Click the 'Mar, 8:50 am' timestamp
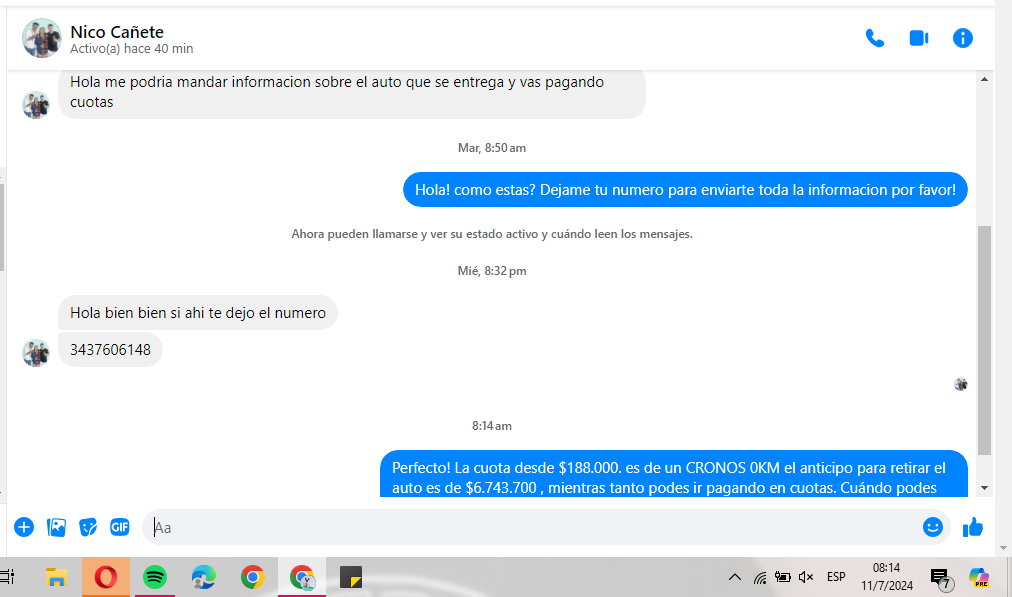This screenshot has width=1012, height=597. (x=492, y=148)
